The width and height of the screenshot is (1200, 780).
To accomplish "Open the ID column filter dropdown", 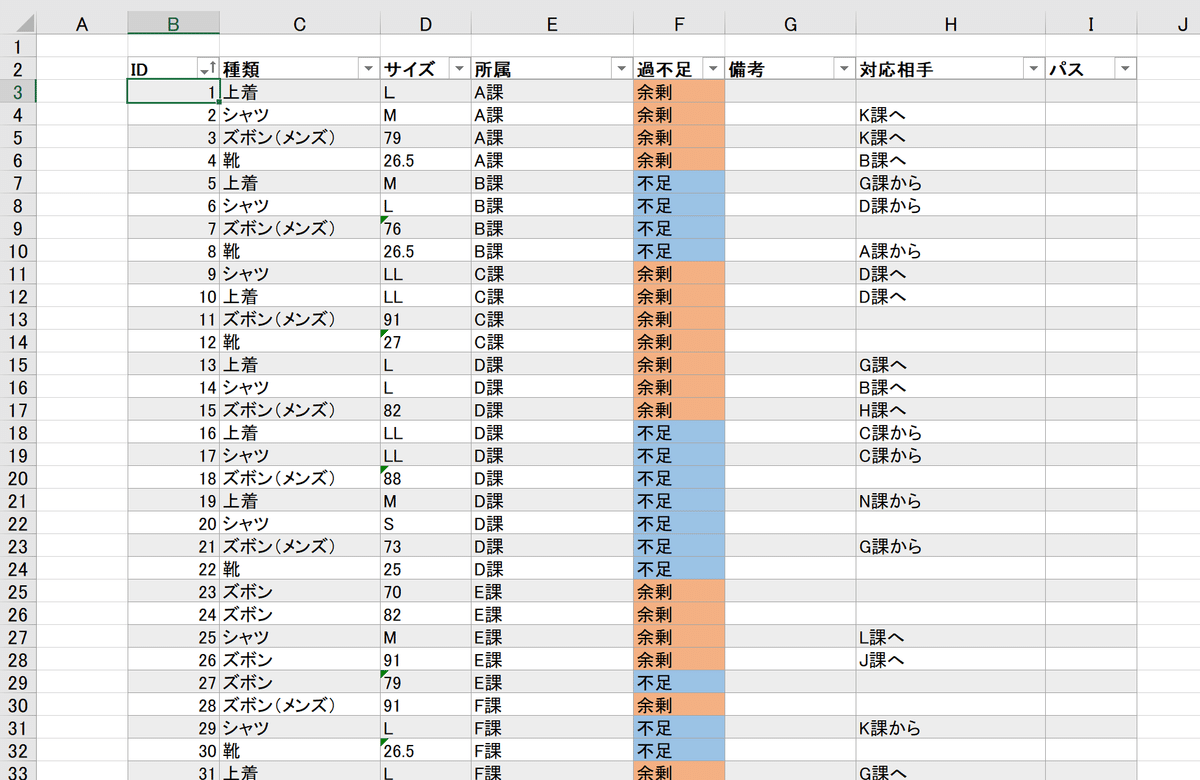I will pyautogui.click(x=207, y=69).
